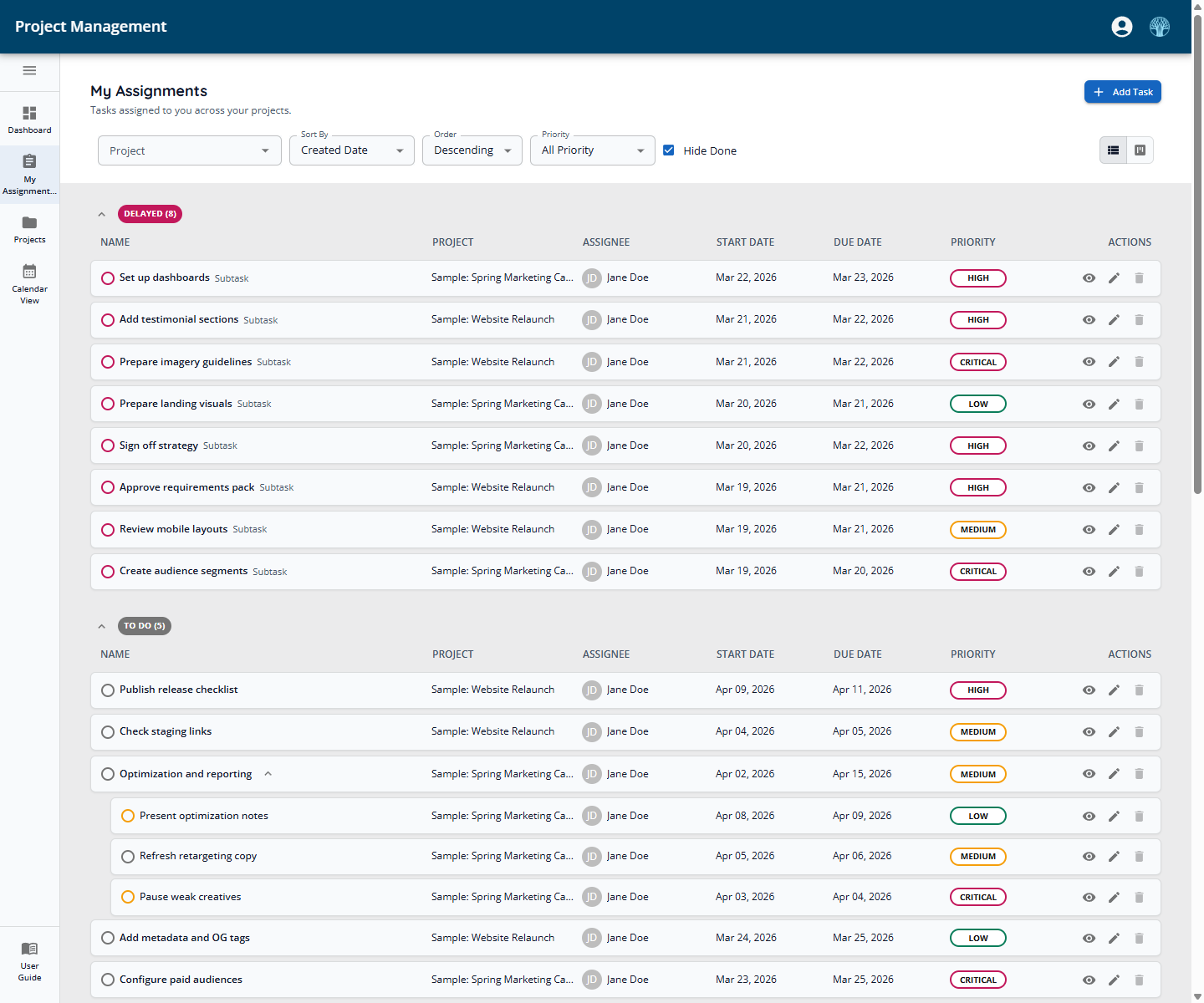The height and width of the screenshot is (1003, 1204).
Task: Open the Project filter dropdown
Action: 190,150
